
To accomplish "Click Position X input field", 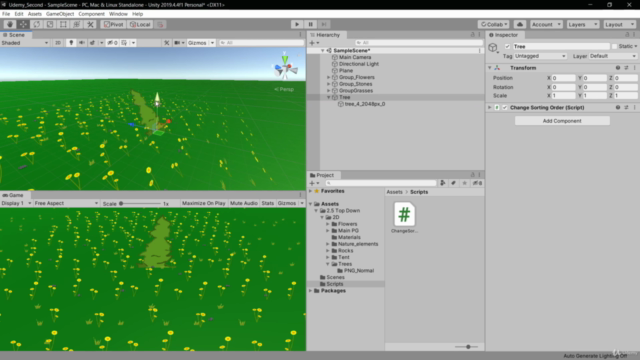I will pyautogui.click(x=563, y=78).
